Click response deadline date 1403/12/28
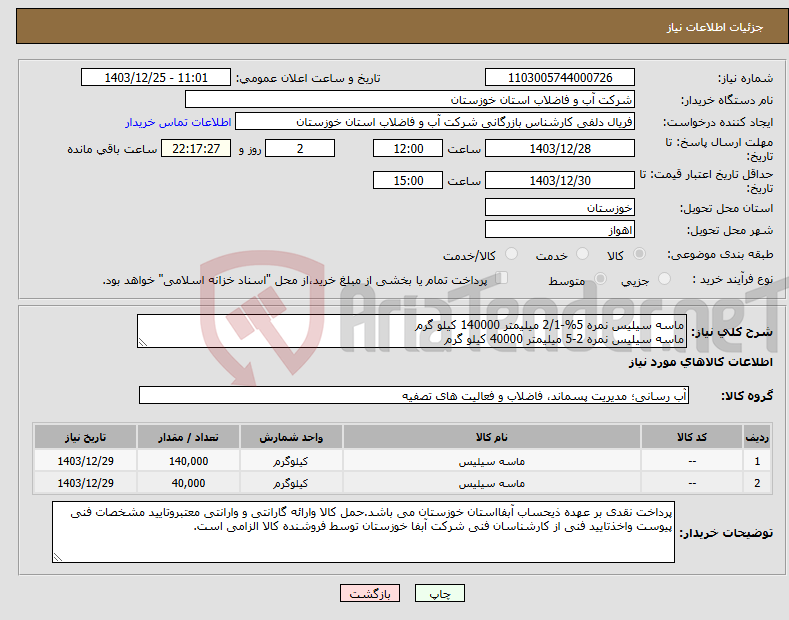 560,148
